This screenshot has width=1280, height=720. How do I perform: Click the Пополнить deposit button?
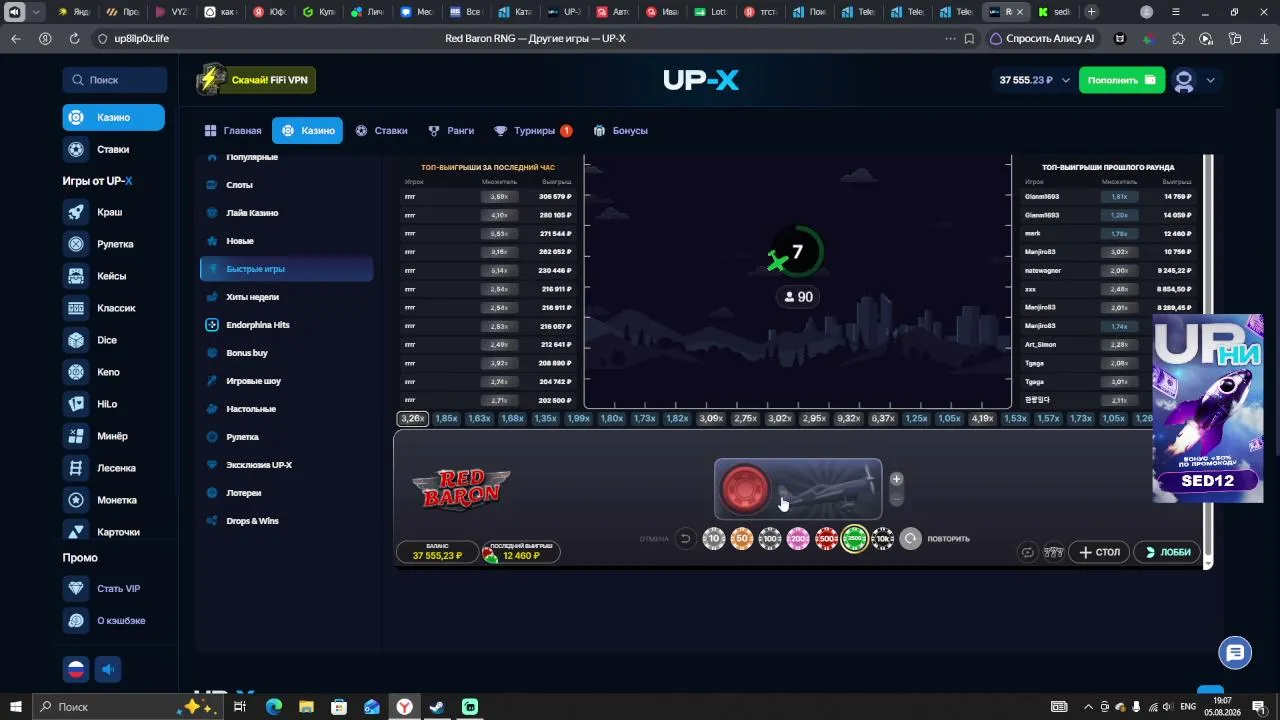(1122, 80)
